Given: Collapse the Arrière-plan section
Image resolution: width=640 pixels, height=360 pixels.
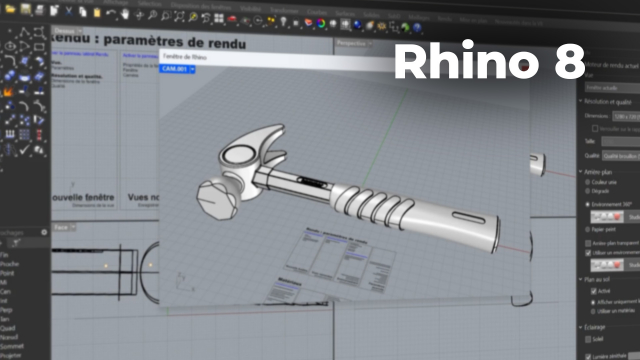Looking at the screenshot, I should (x=581, y=172).
